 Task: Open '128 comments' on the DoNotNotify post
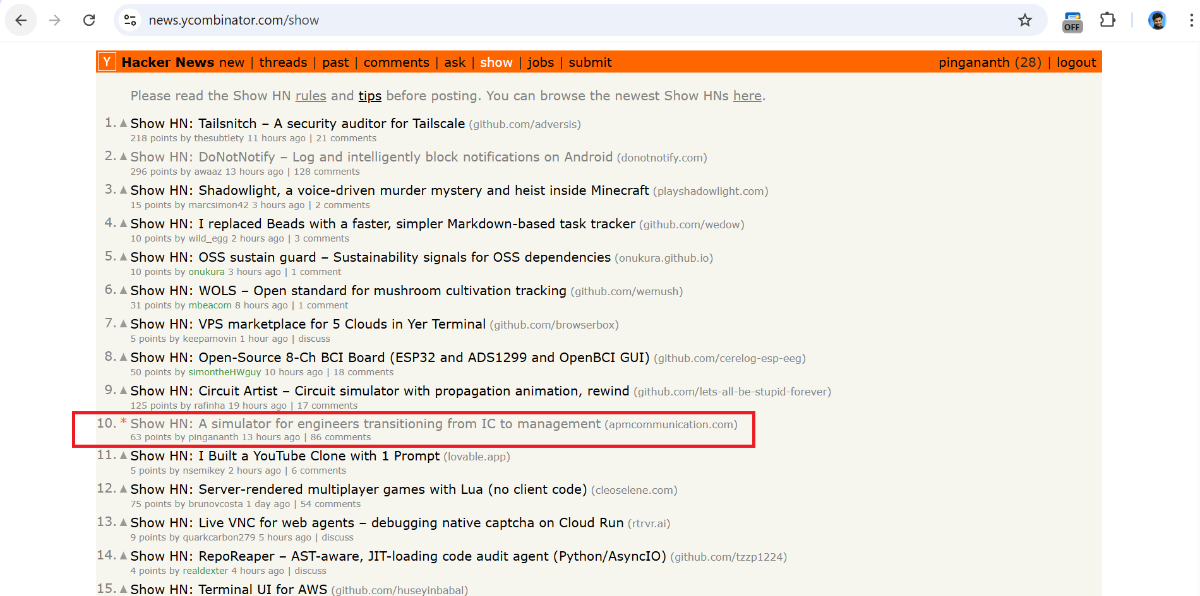click(325, 172)
